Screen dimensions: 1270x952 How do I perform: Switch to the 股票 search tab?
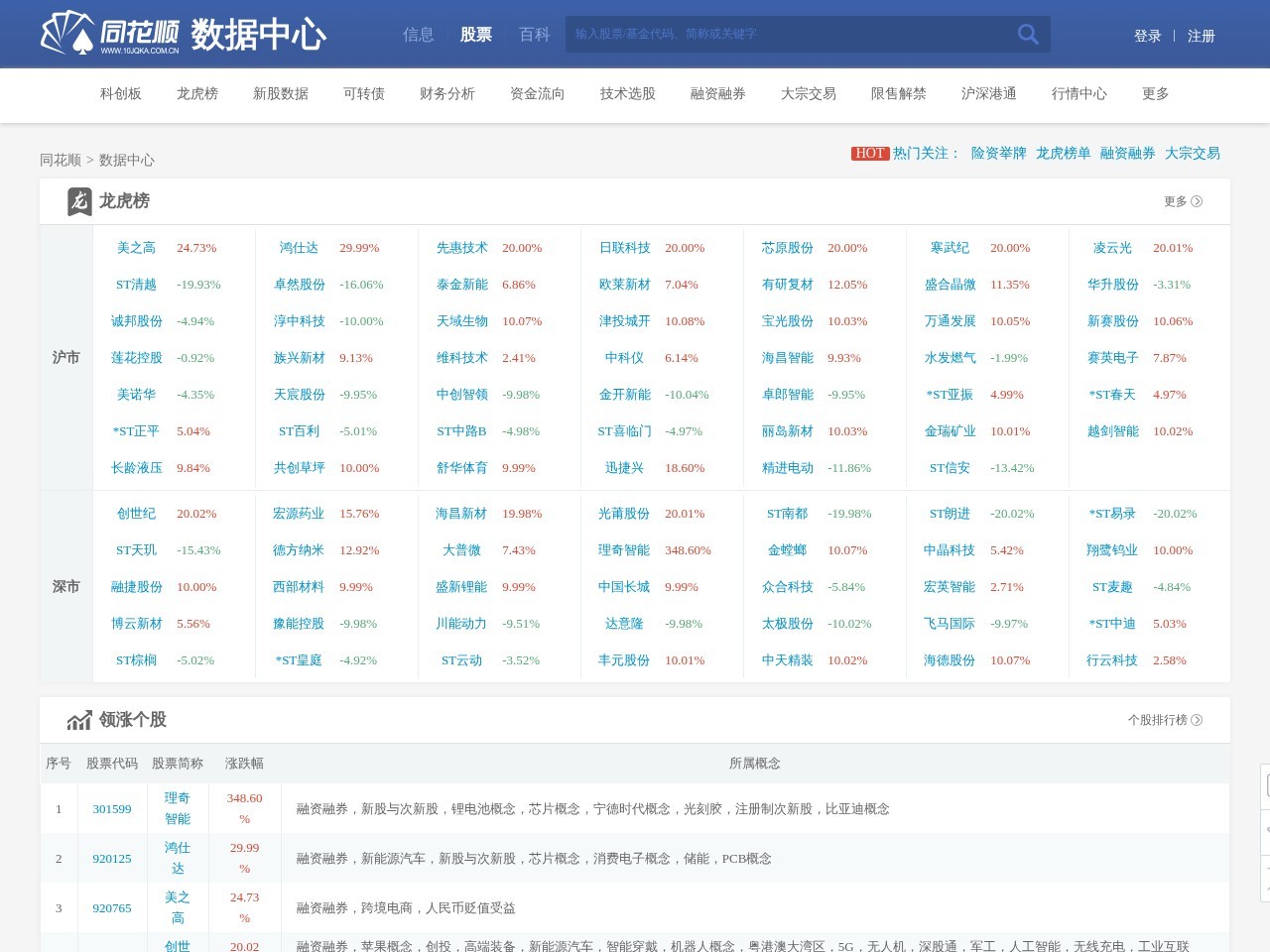tap(476, 35)
